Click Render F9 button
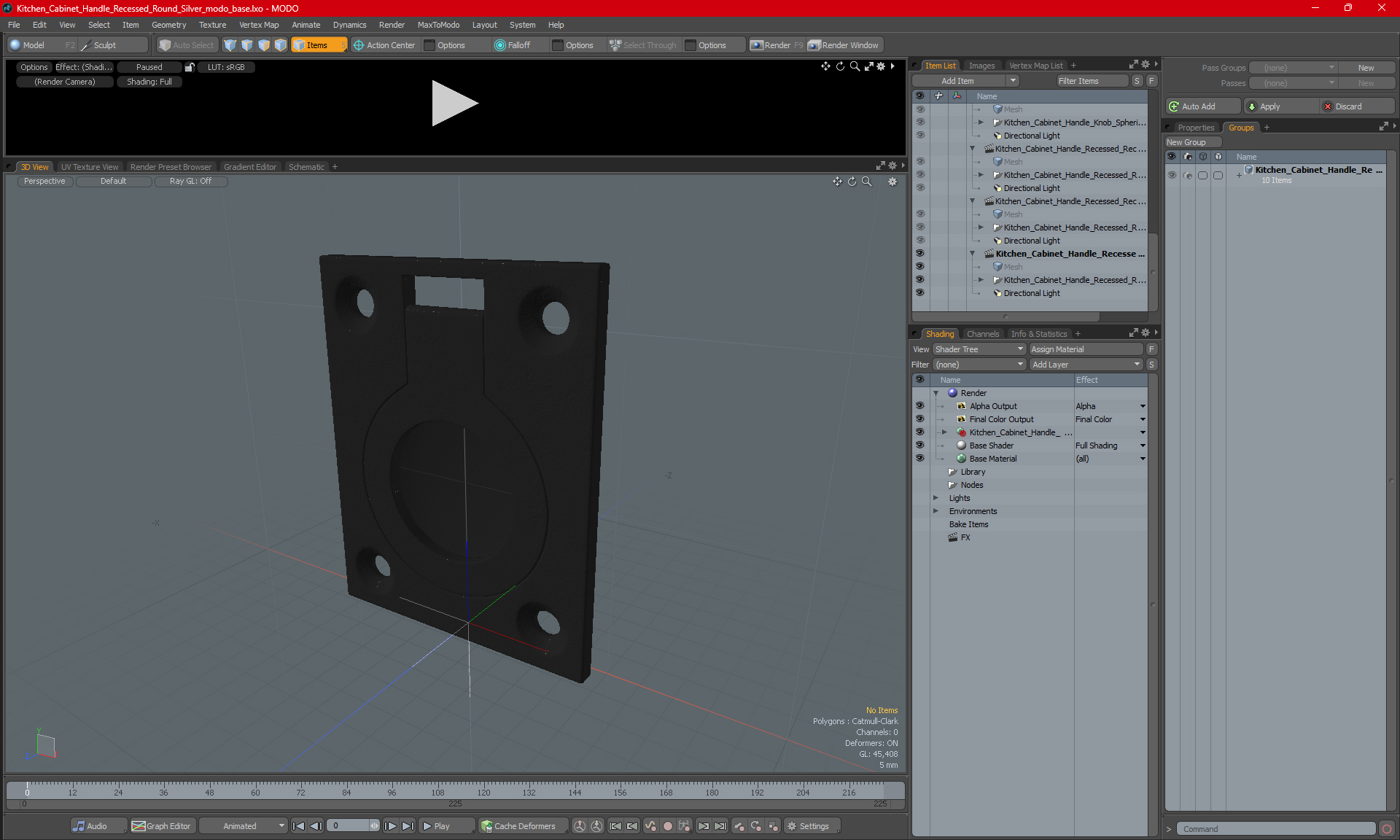The height and width of the screenshot is (840, 1400). coord(777,45)
